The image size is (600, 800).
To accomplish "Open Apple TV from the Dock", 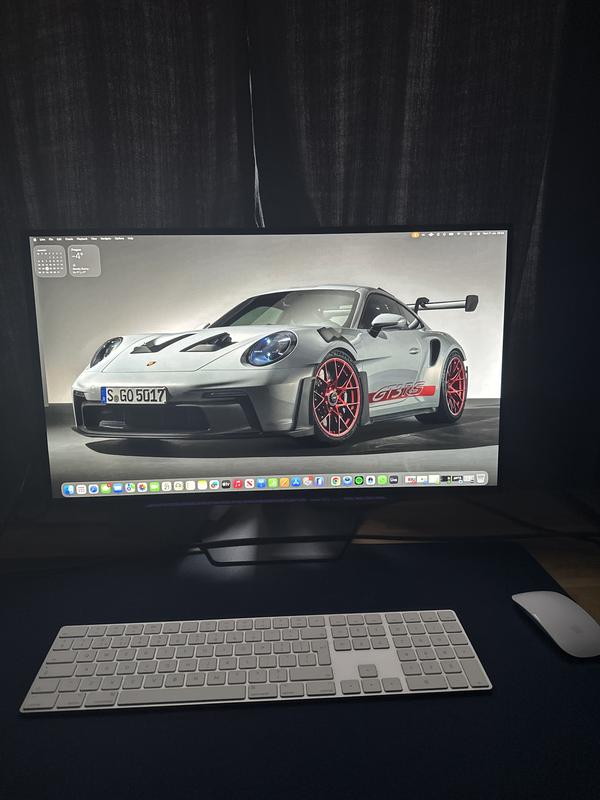I will pos(226,485).
